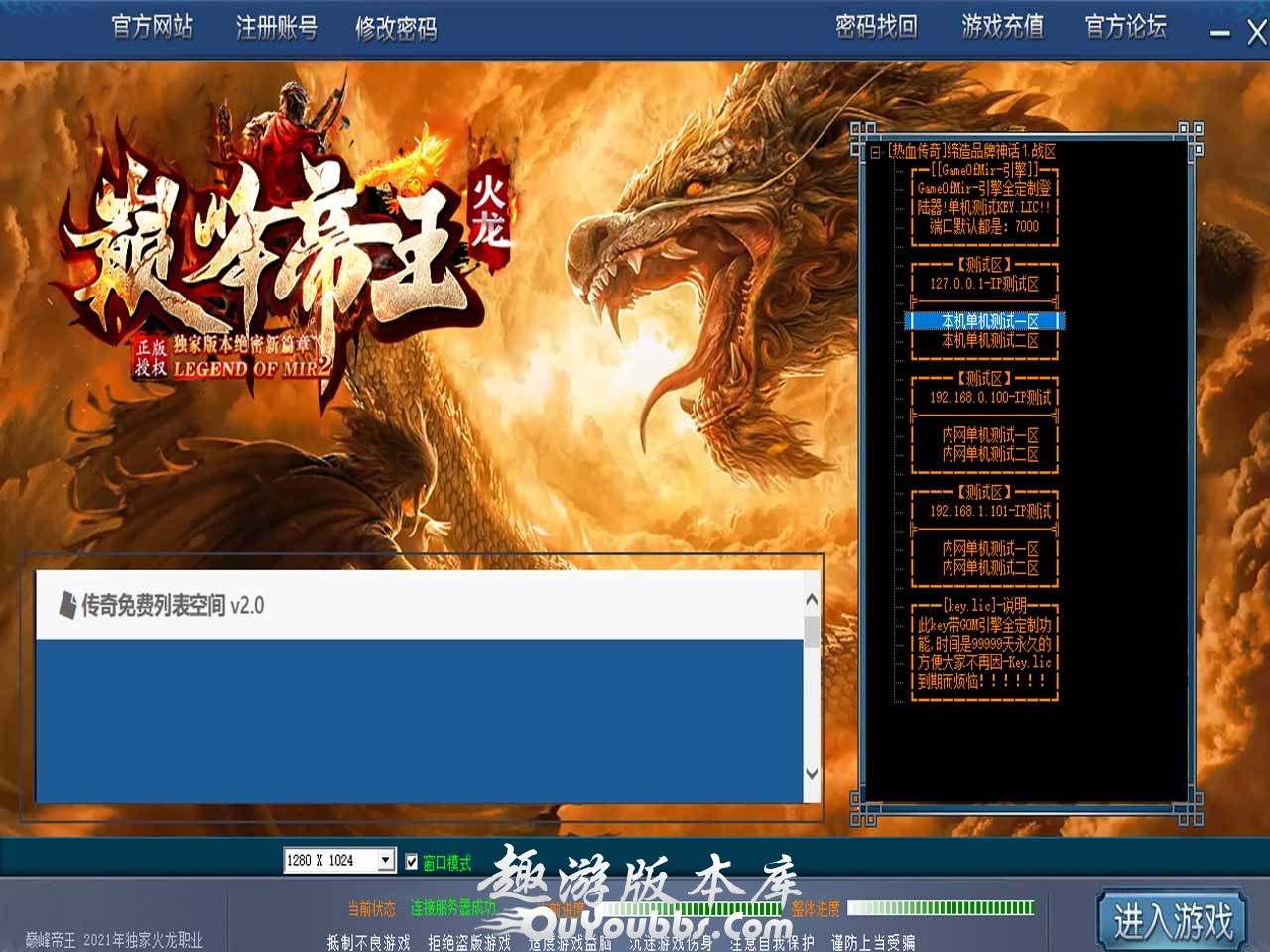1270x952 pixels.
Task: Click the down arrow of the news panel scrollbar
Action: click(812, 773)
